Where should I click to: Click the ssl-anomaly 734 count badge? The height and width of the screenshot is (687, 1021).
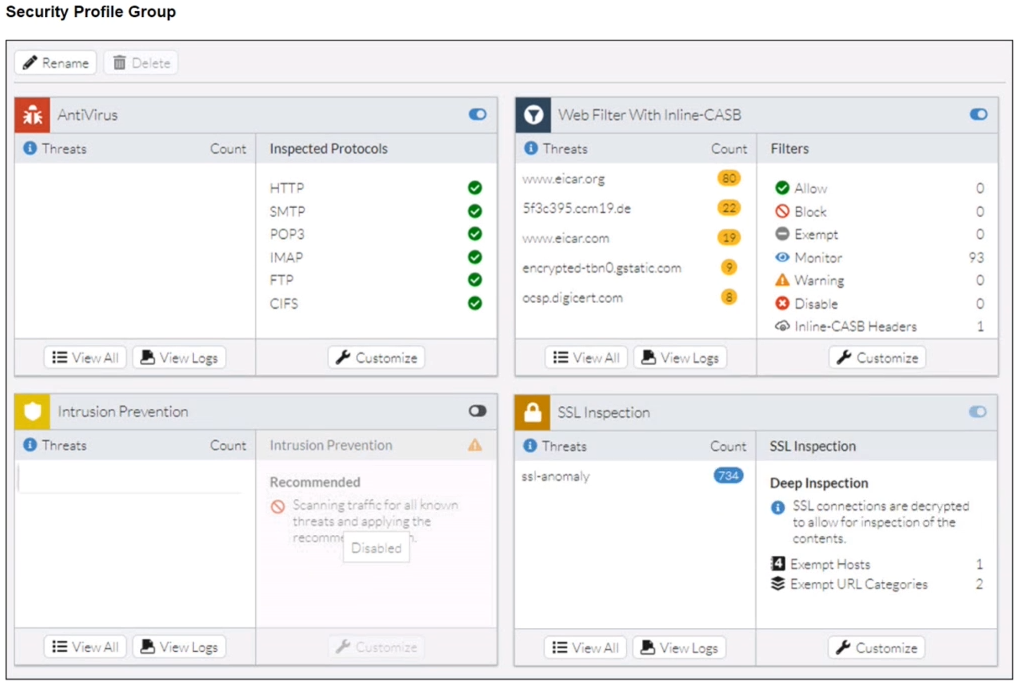click(728, 476)
